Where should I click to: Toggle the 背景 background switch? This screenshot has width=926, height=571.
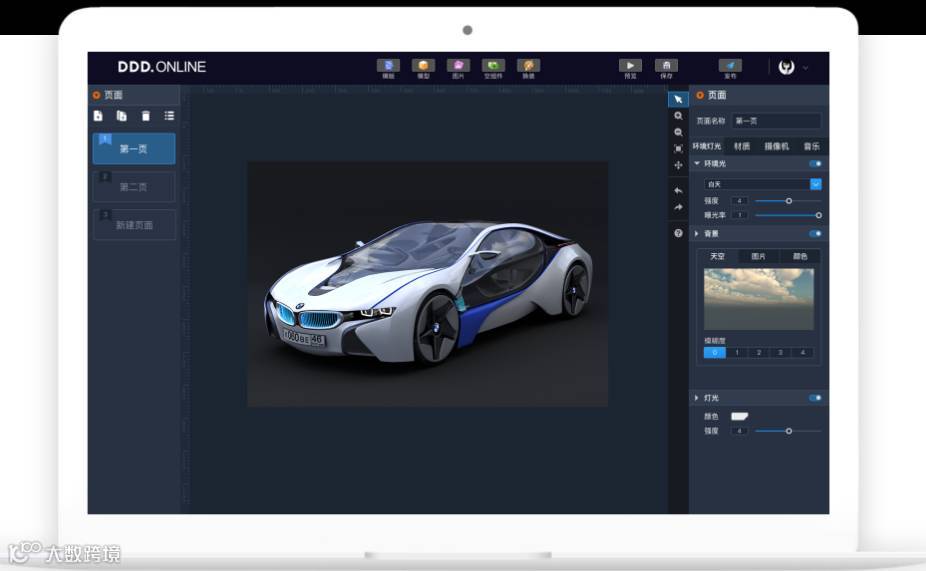click(815, 234)
